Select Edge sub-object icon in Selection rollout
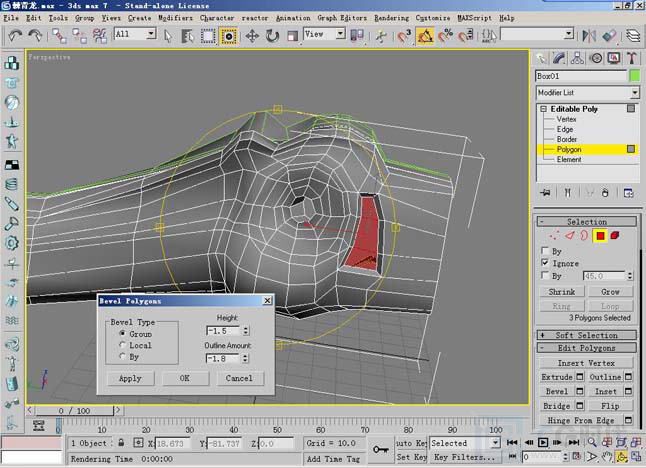The image size is (646, 468). pyautogui.click(x=569, y=236)
